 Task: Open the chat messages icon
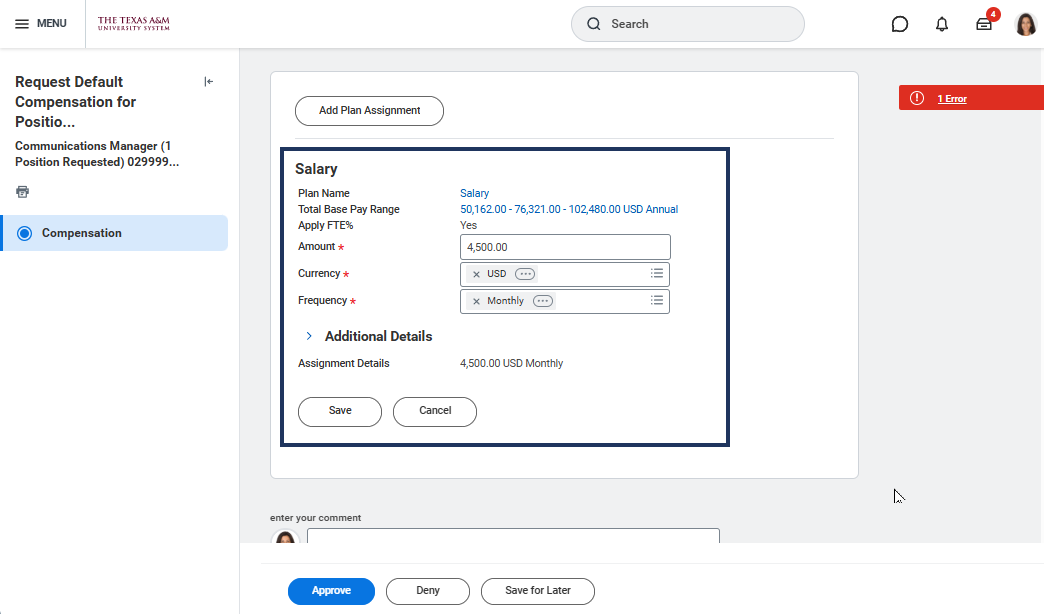(x=899, y=24)
